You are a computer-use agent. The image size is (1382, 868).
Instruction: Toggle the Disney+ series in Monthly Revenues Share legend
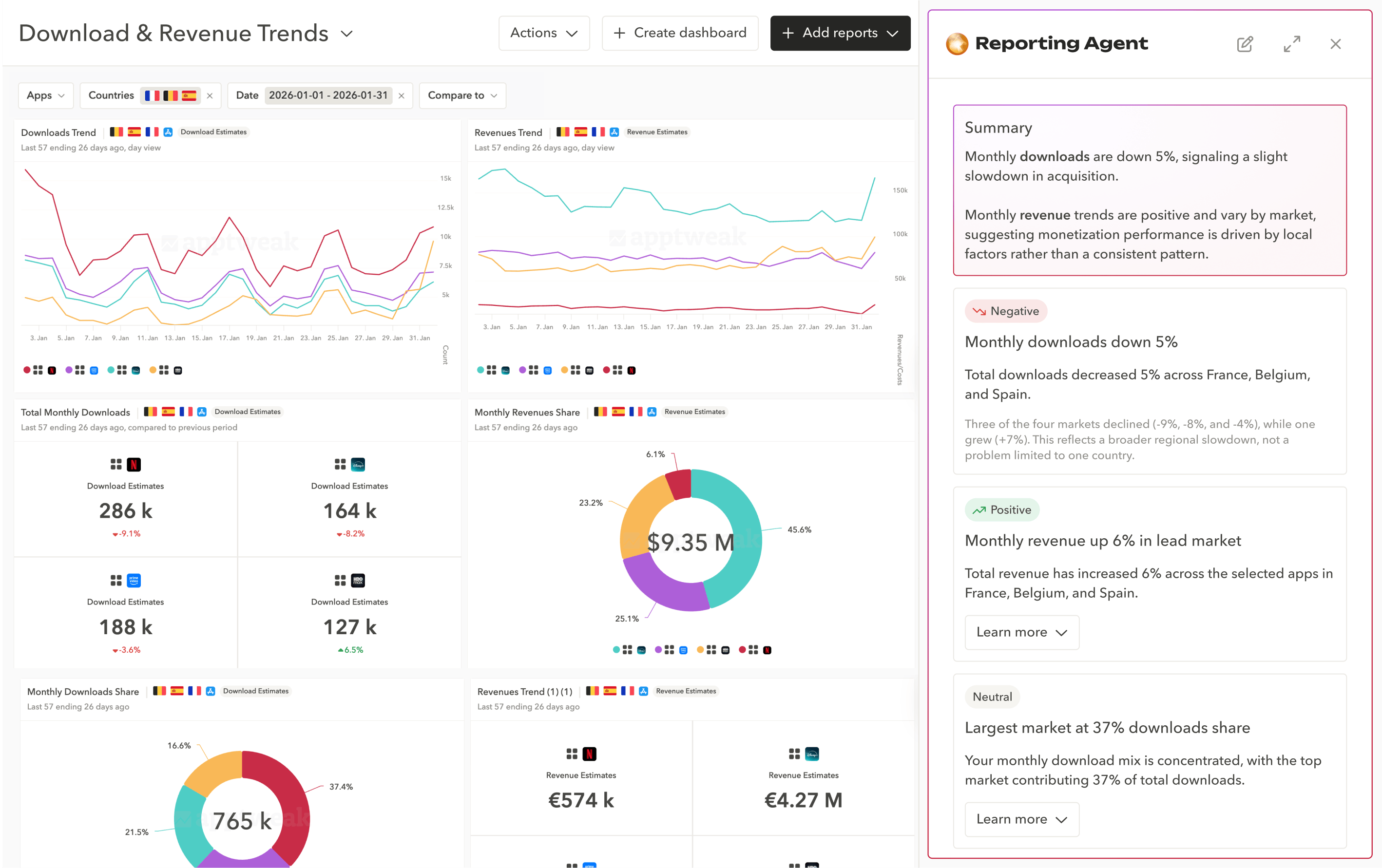642,649
